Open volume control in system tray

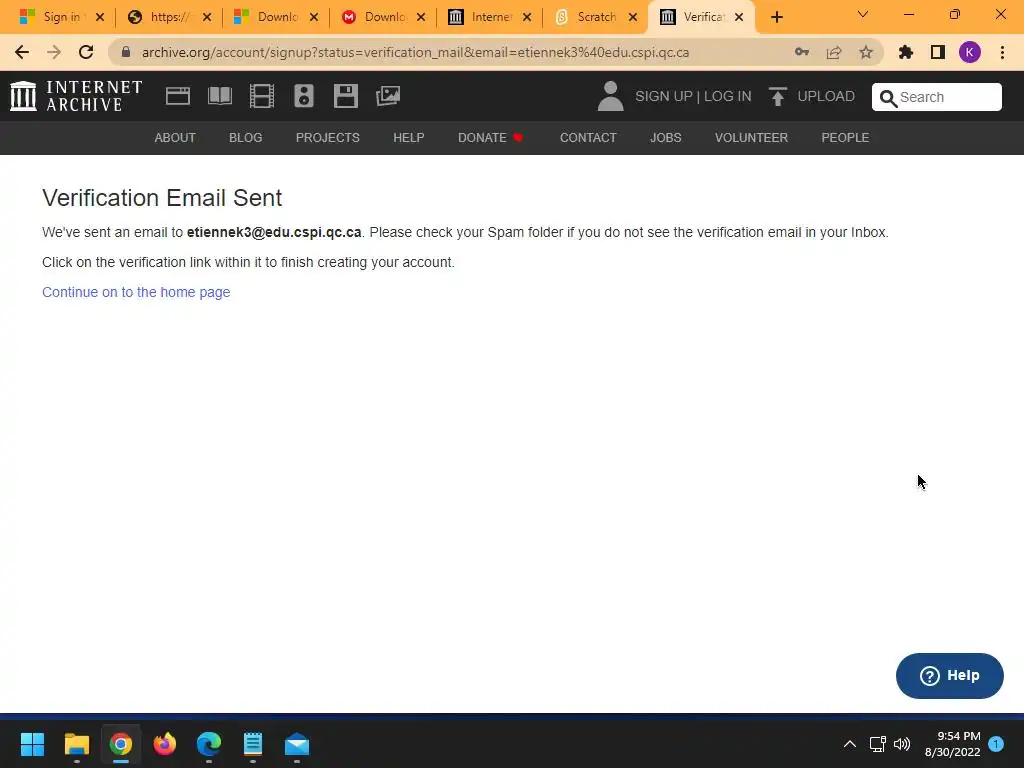point(902,744)
